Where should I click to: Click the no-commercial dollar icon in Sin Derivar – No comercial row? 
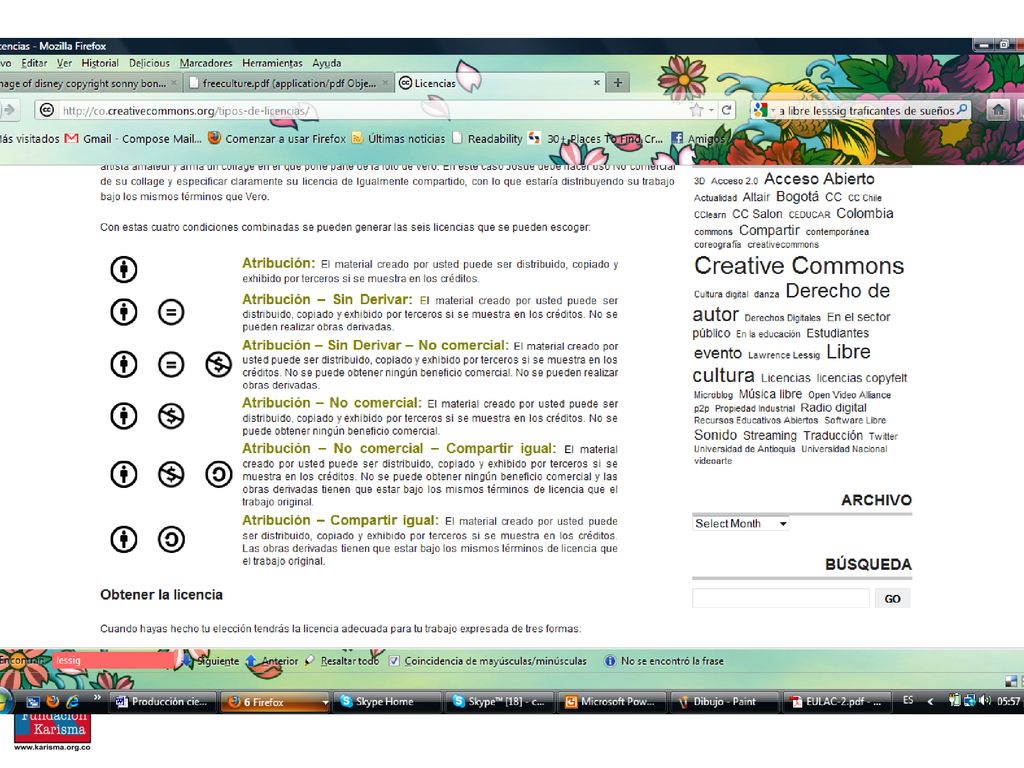click(218, 364)
